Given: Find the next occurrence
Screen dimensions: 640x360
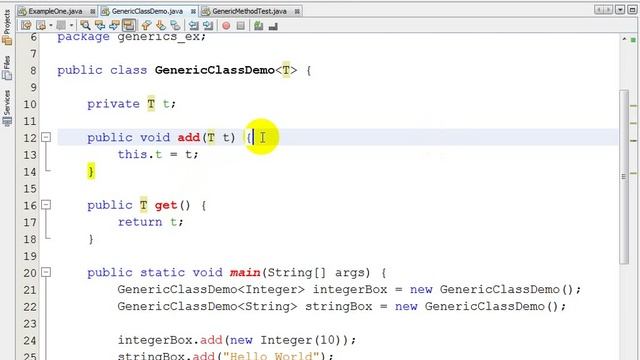Looking at the screenshot, I should pos(114,26).
